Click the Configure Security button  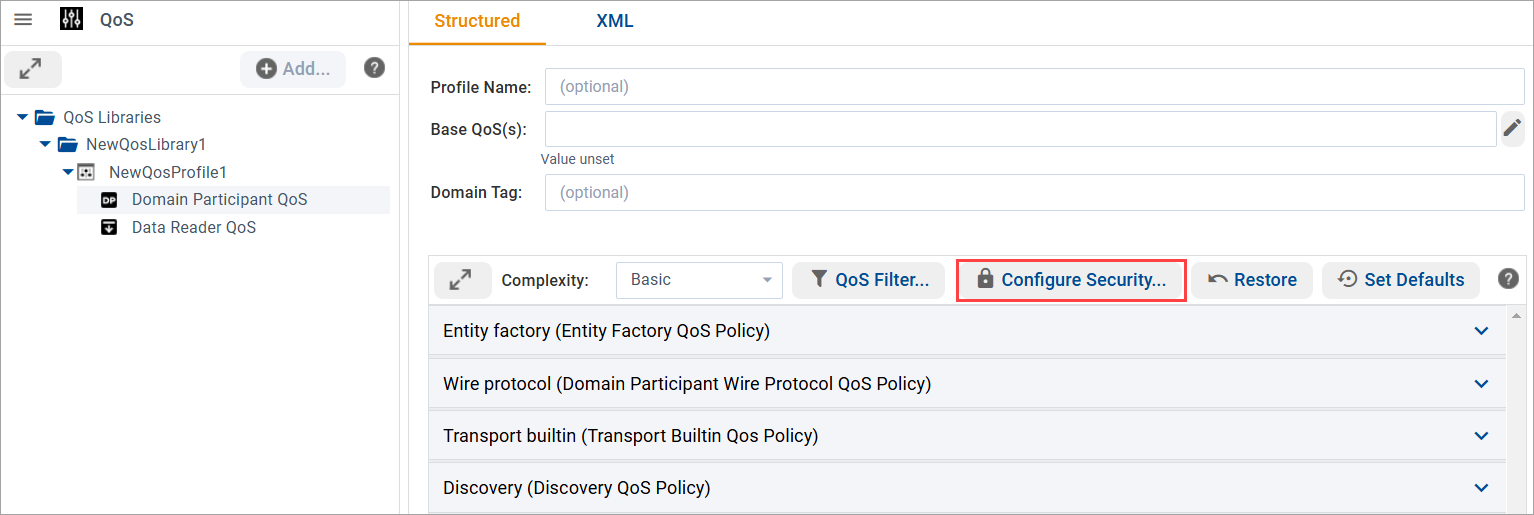pyautogui.click(x=1071, y=280)
